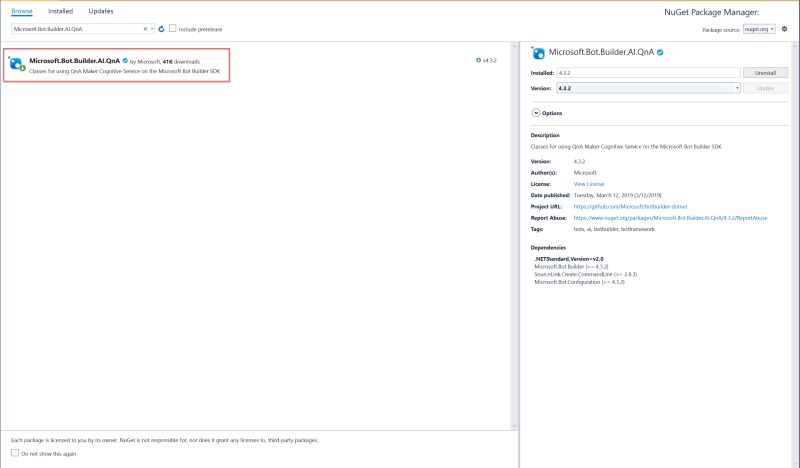Click the Microsoft.Bot.Configuration dependency entry
This screenshot has width=800, height=468.
click(x=579, y=282)
